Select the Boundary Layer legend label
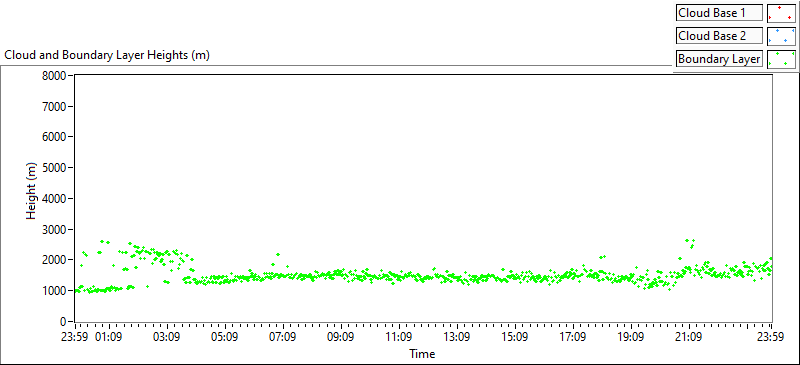 click(719, 59)
